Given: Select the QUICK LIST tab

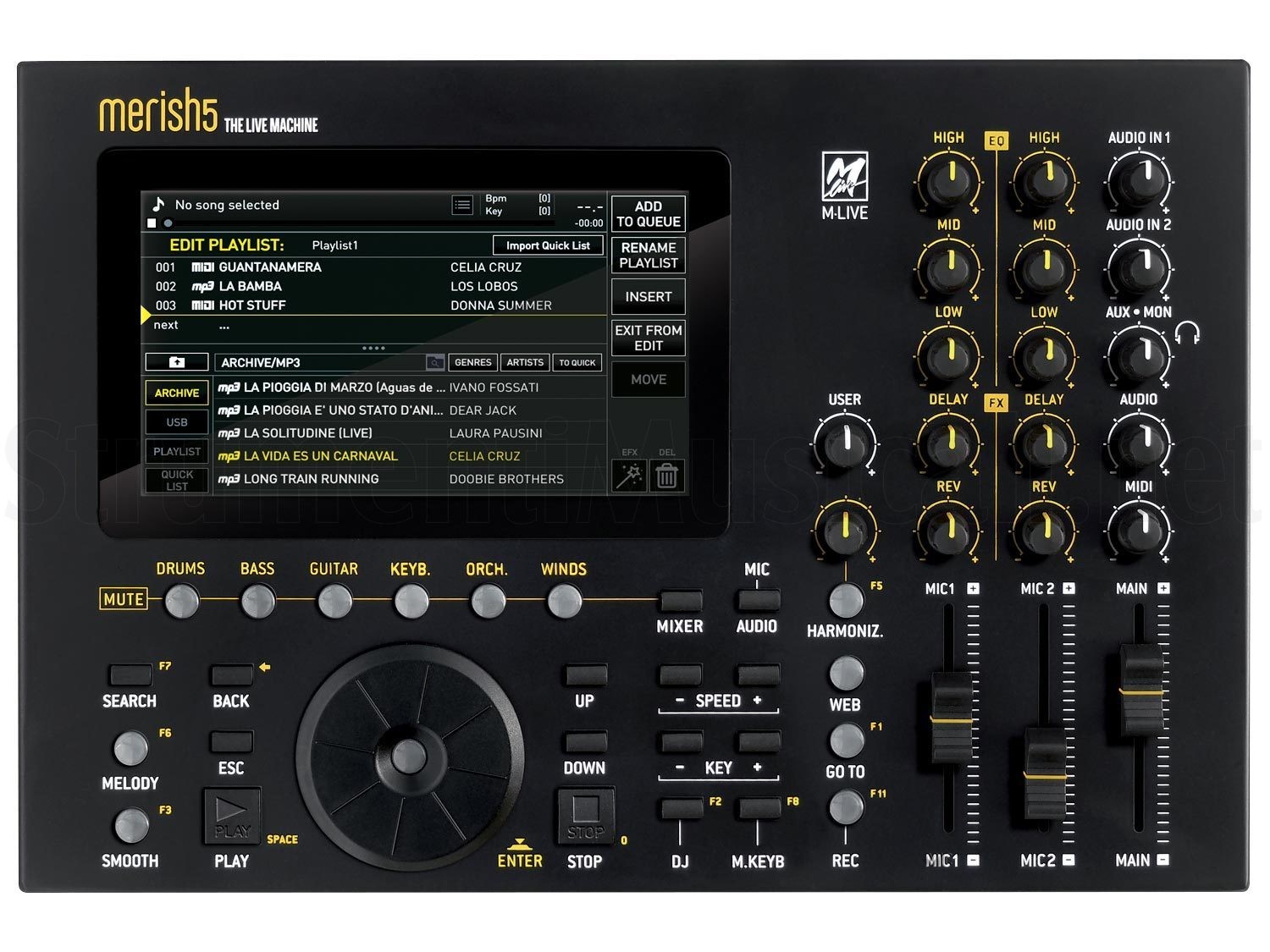Looking at the screenshot, I should coord(177,480).
